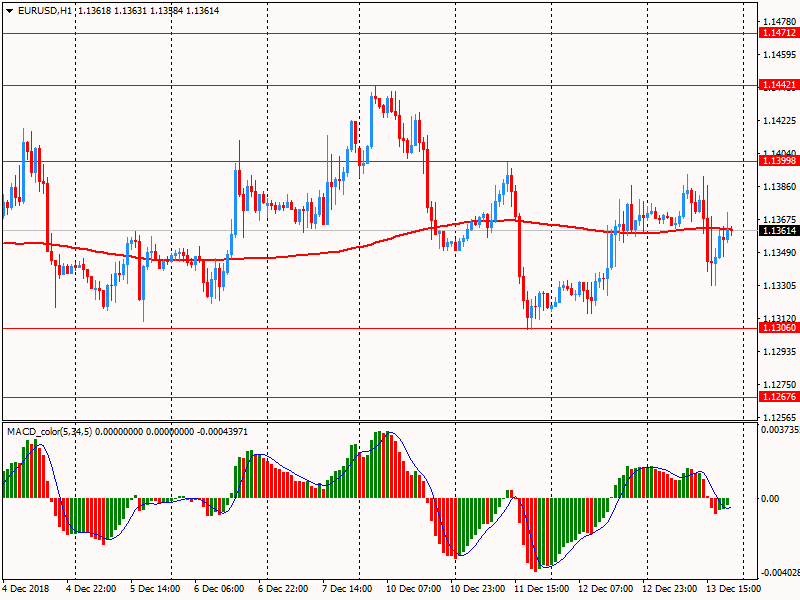
Task: Click the 13 Dec 15:00 time label
Action: 735,589
